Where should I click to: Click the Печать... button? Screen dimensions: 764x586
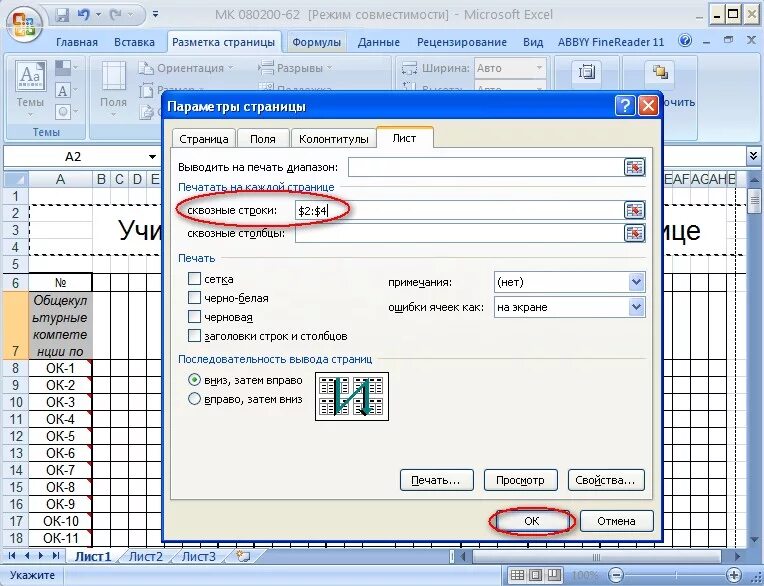437,480
